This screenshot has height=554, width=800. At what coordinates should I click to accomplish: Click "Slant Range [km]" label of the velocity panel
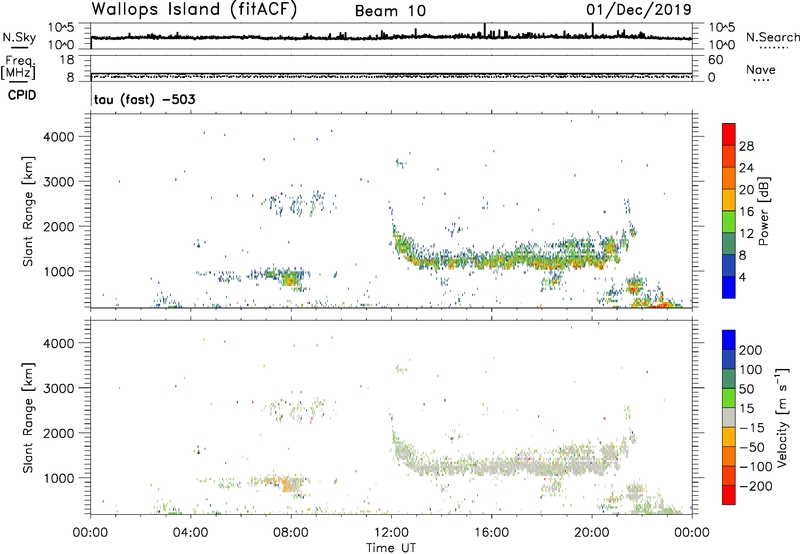[28, 418]
